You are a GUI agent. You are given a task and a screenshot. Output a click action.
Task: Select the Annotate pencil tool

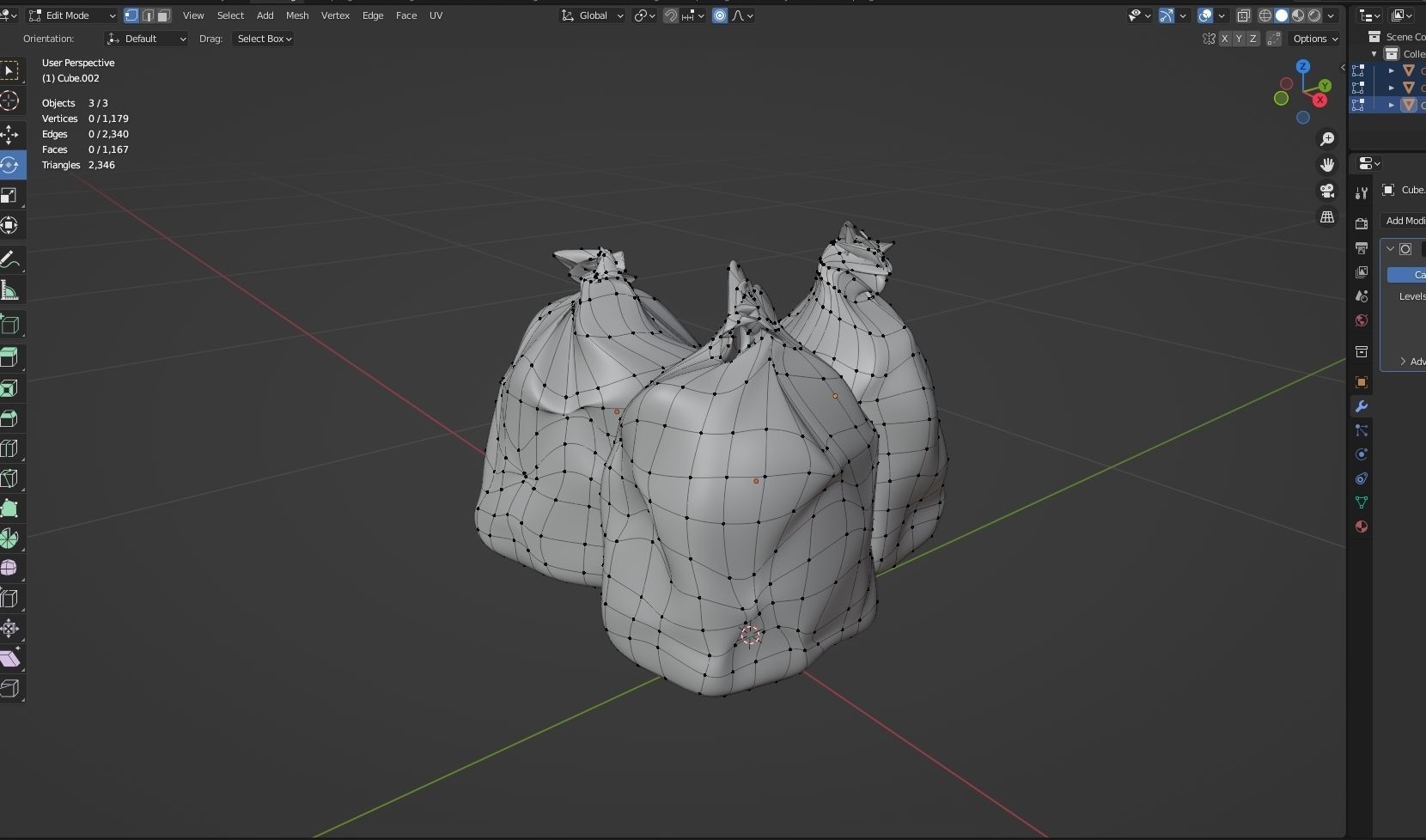pos(9,259)
